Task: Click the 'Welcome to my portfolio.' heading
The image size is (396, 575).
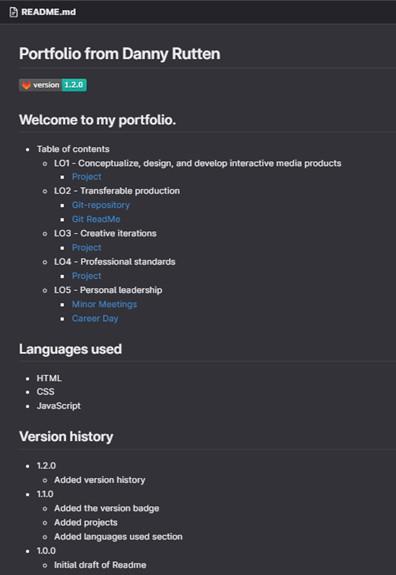Action: point(98,120)
